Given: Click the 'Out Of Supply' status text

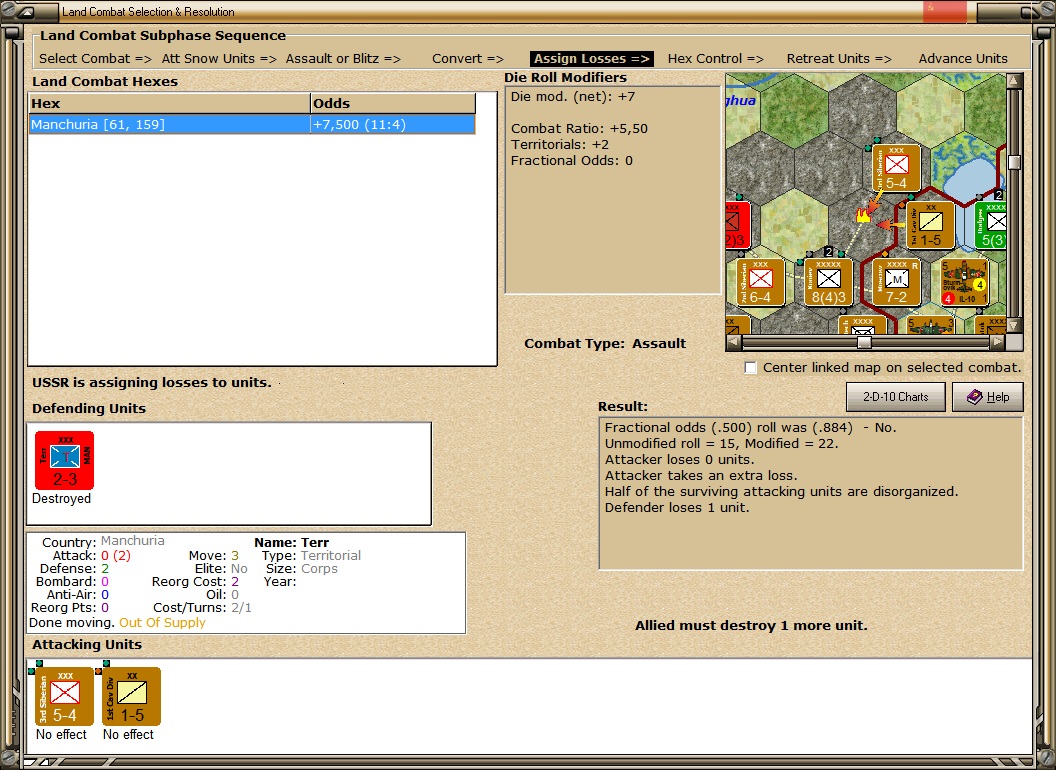Looking at the screenshot, I should (x=162, y=622).
